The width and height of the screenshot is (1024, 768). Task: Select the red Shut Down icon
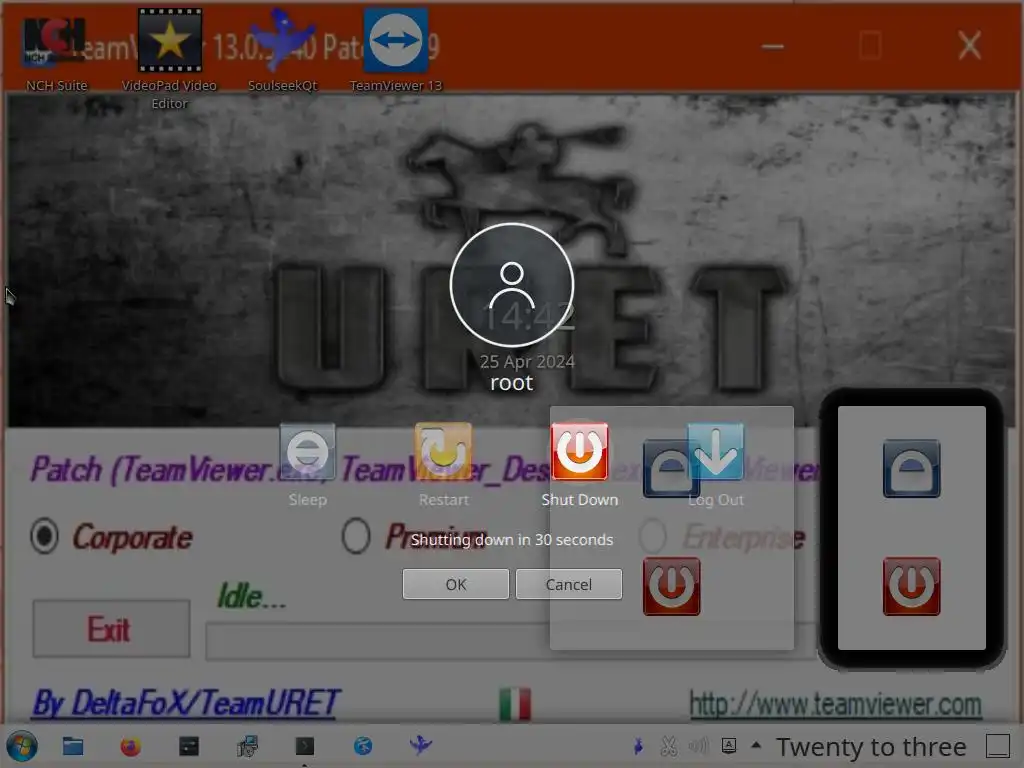pyautogui.click(x=579, y=452)
